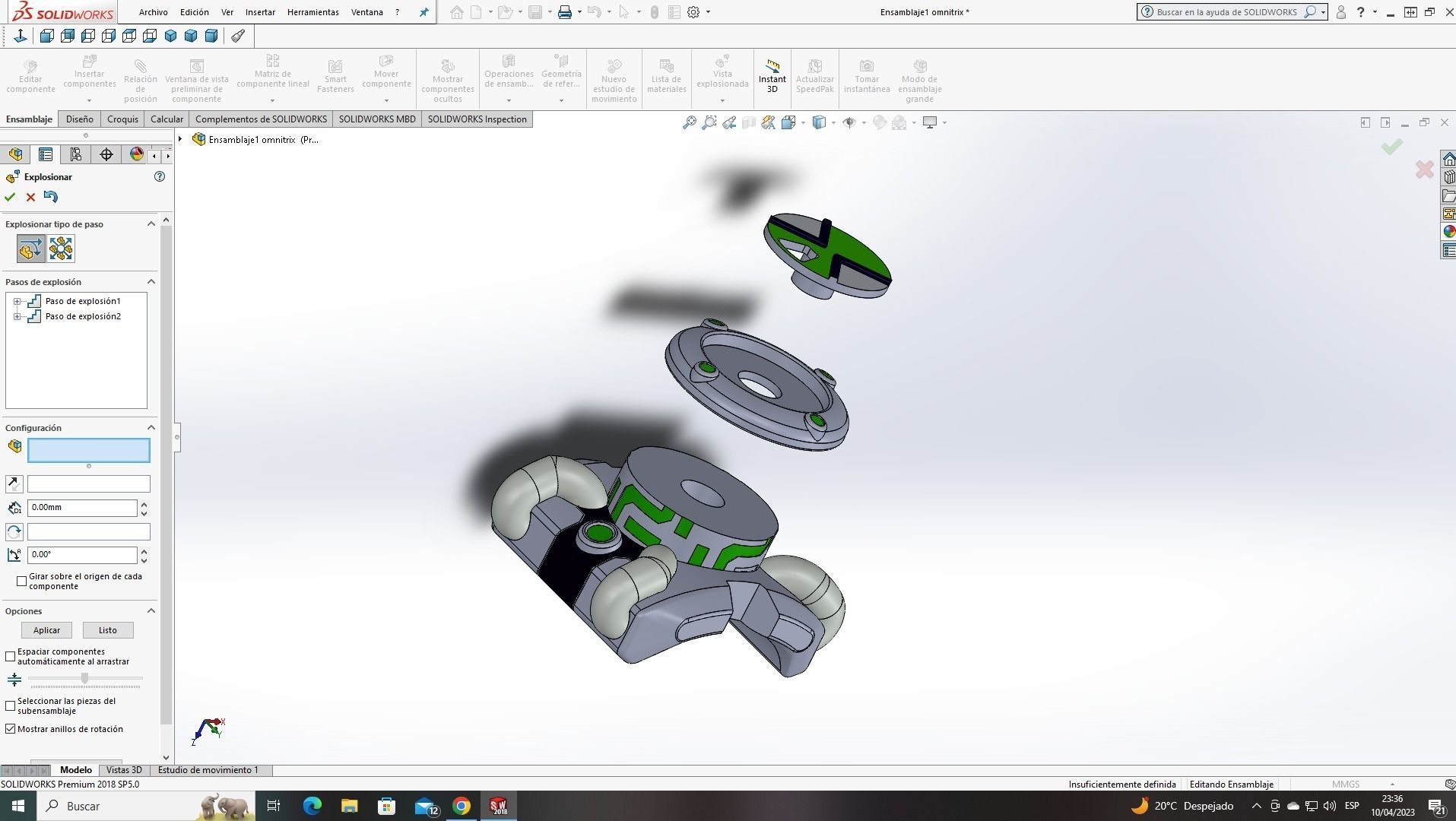The width and height of the screenshot is (1456, 821).
Task: Expand Ensamblaje1 omnitrix flyout tree arrow
Action: coord(180,139)
